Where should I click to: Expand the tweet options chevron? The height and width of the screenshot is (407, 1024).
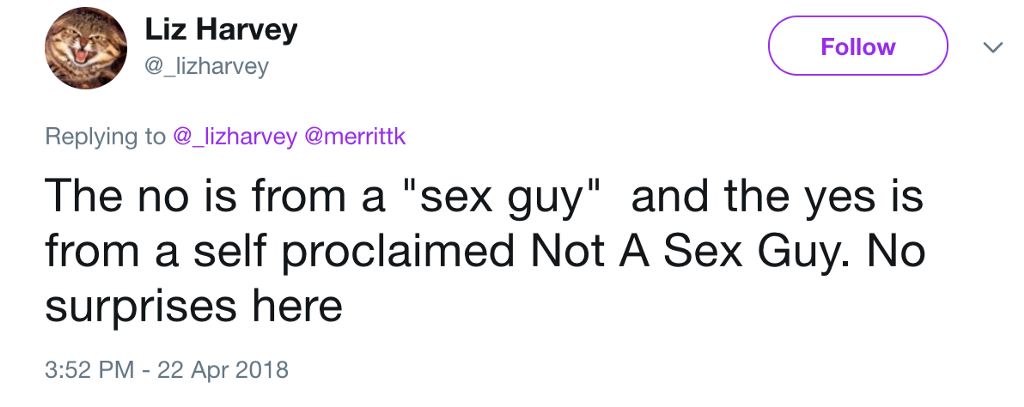pyautogui.click(x=993, y=47)
